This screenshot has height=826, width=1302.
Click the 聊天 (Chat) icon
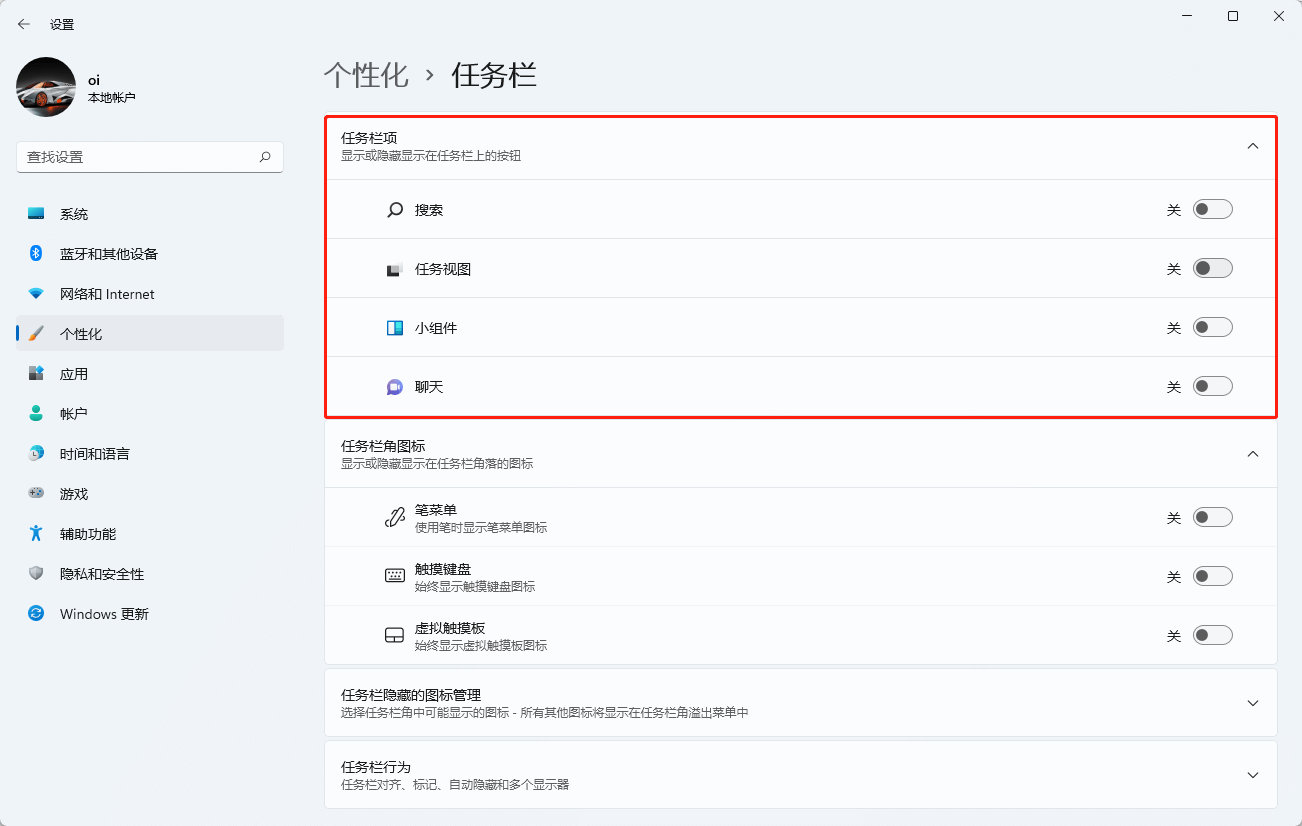[393, 386]
